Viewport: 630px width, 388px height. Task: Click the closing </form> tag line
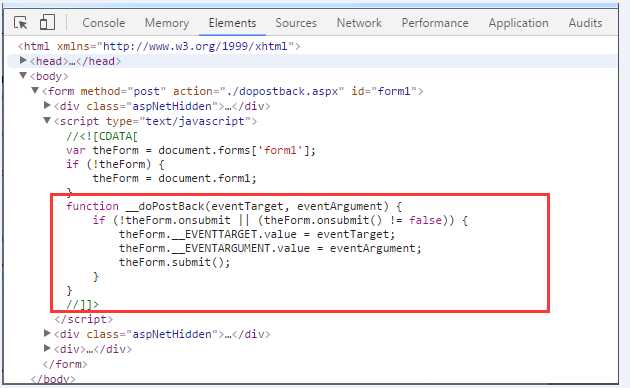coord(65,364)
